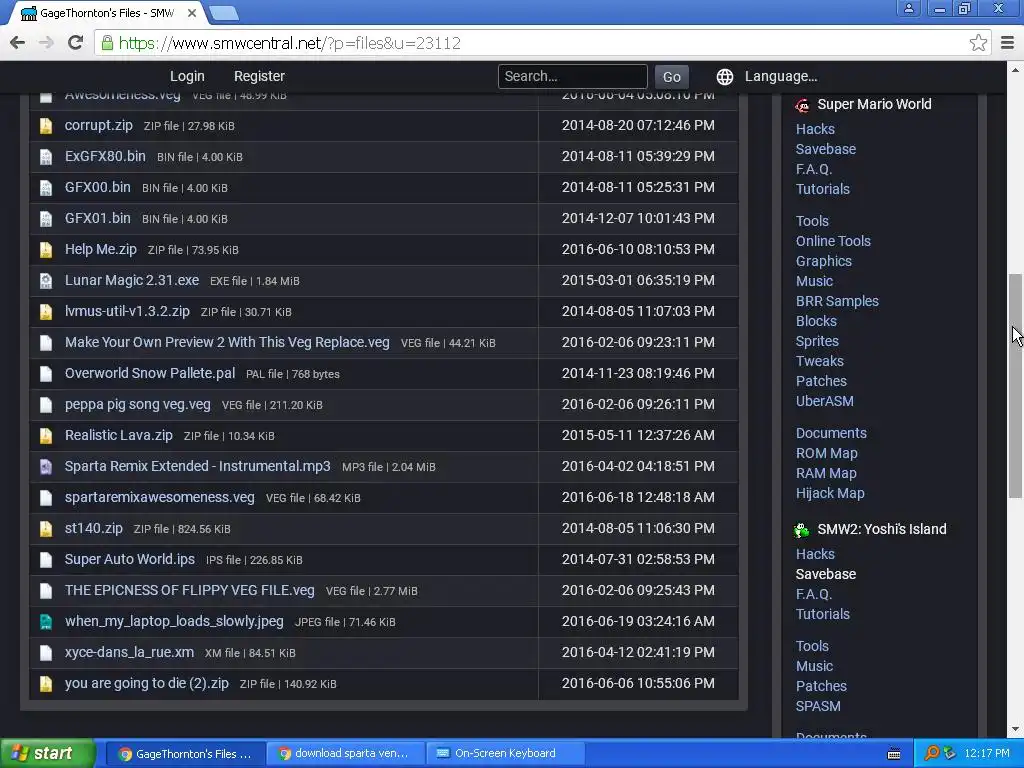This screenshot has width=1024, height=768.
Task: Open the UberASM section link
Action: (x=824, y=401)
